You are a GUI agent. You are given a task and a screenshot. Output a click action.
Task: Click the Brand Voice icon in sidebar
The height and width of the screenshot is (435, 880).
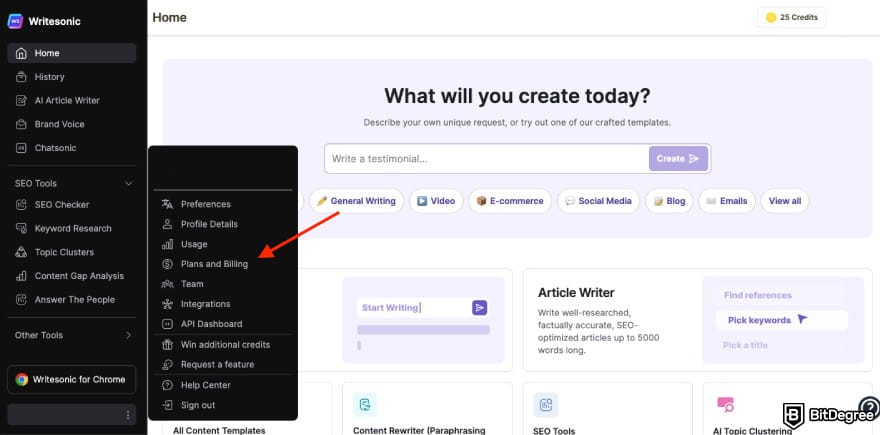tap(21, 124)
